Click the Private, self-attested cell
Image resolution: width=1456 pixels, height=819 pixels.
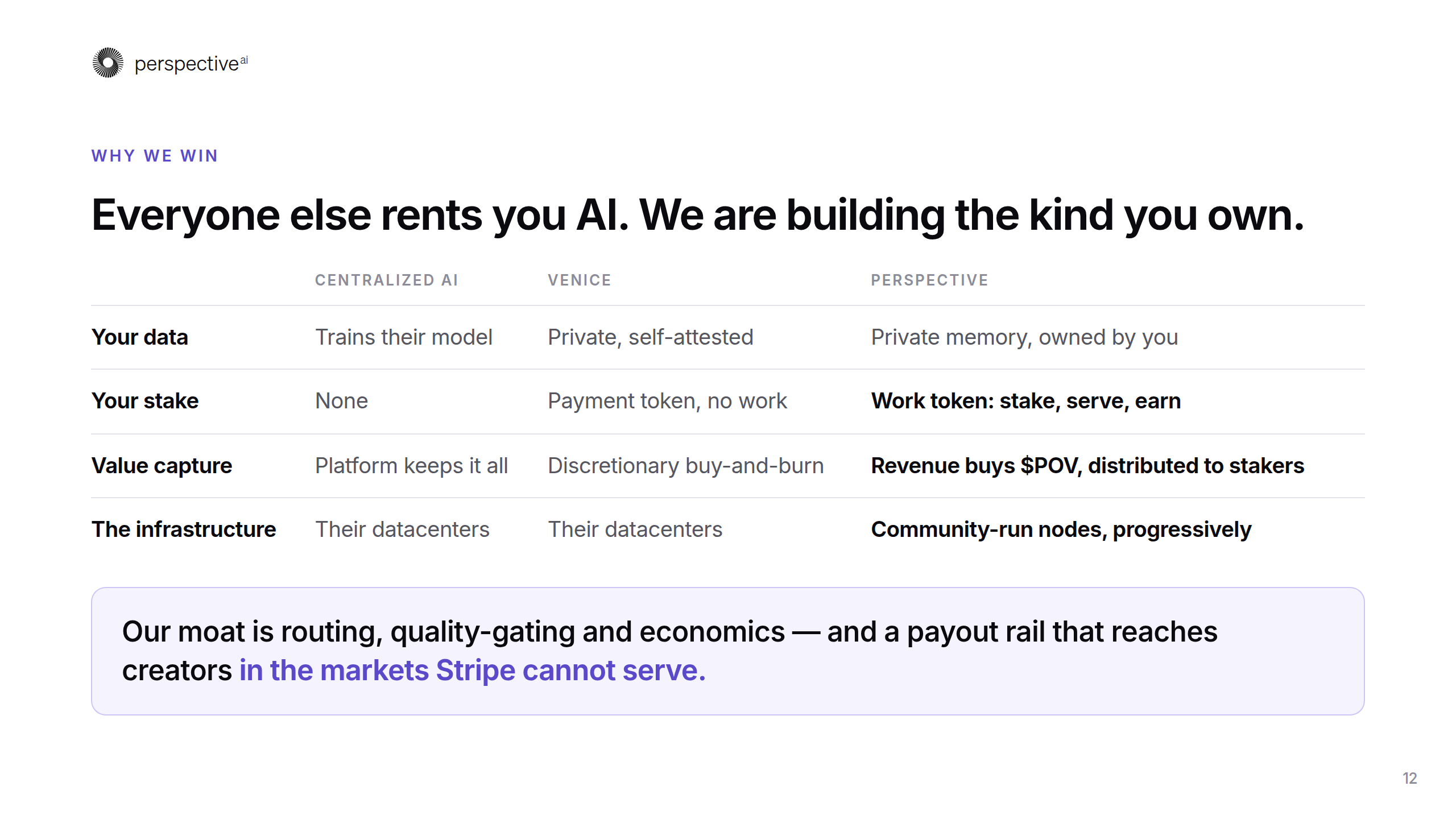[651, 337]
